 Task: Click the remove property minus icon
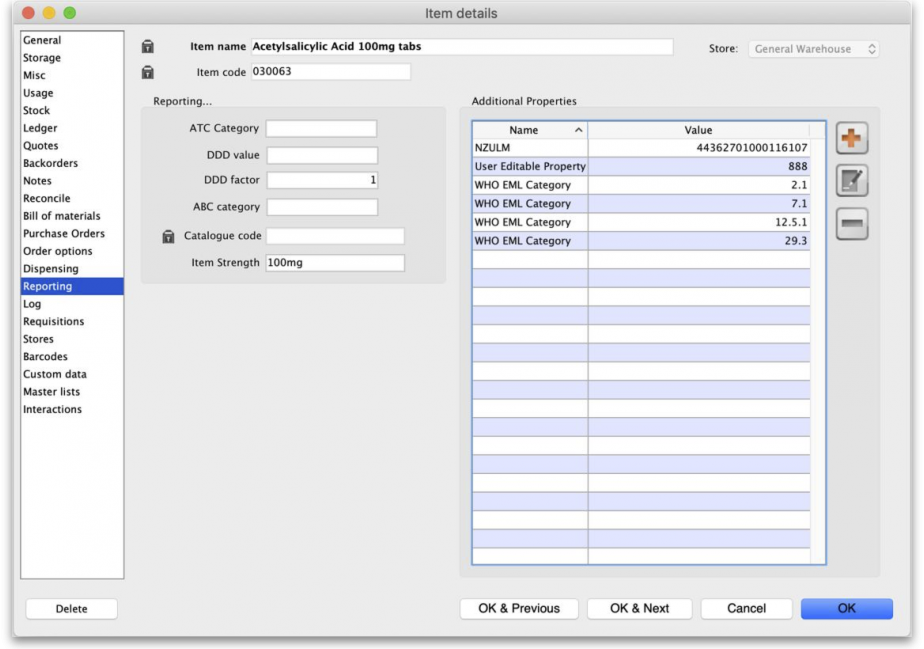(x=851, y=224)
